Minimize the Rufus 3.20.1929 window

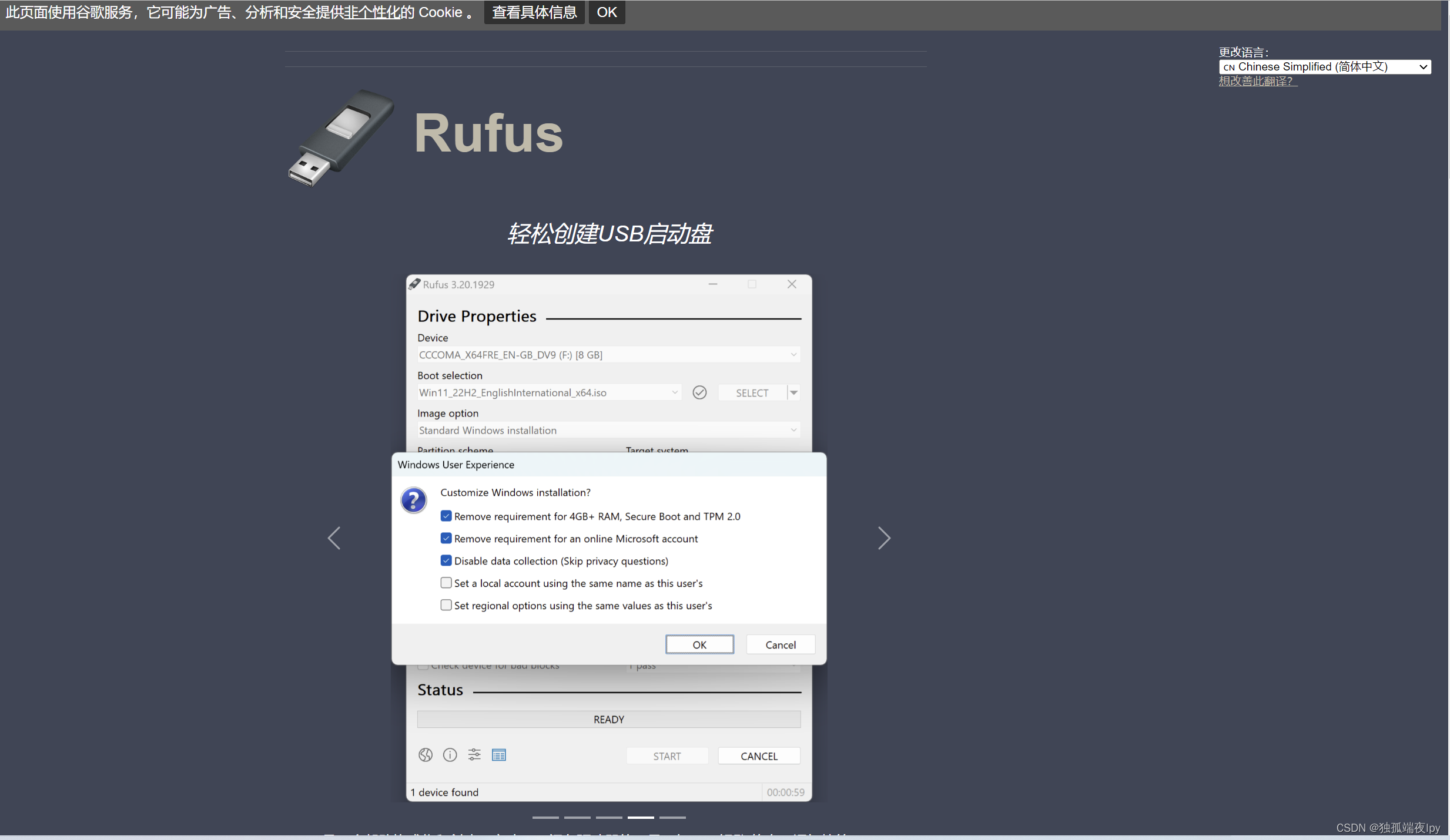(x=713, y=284)
